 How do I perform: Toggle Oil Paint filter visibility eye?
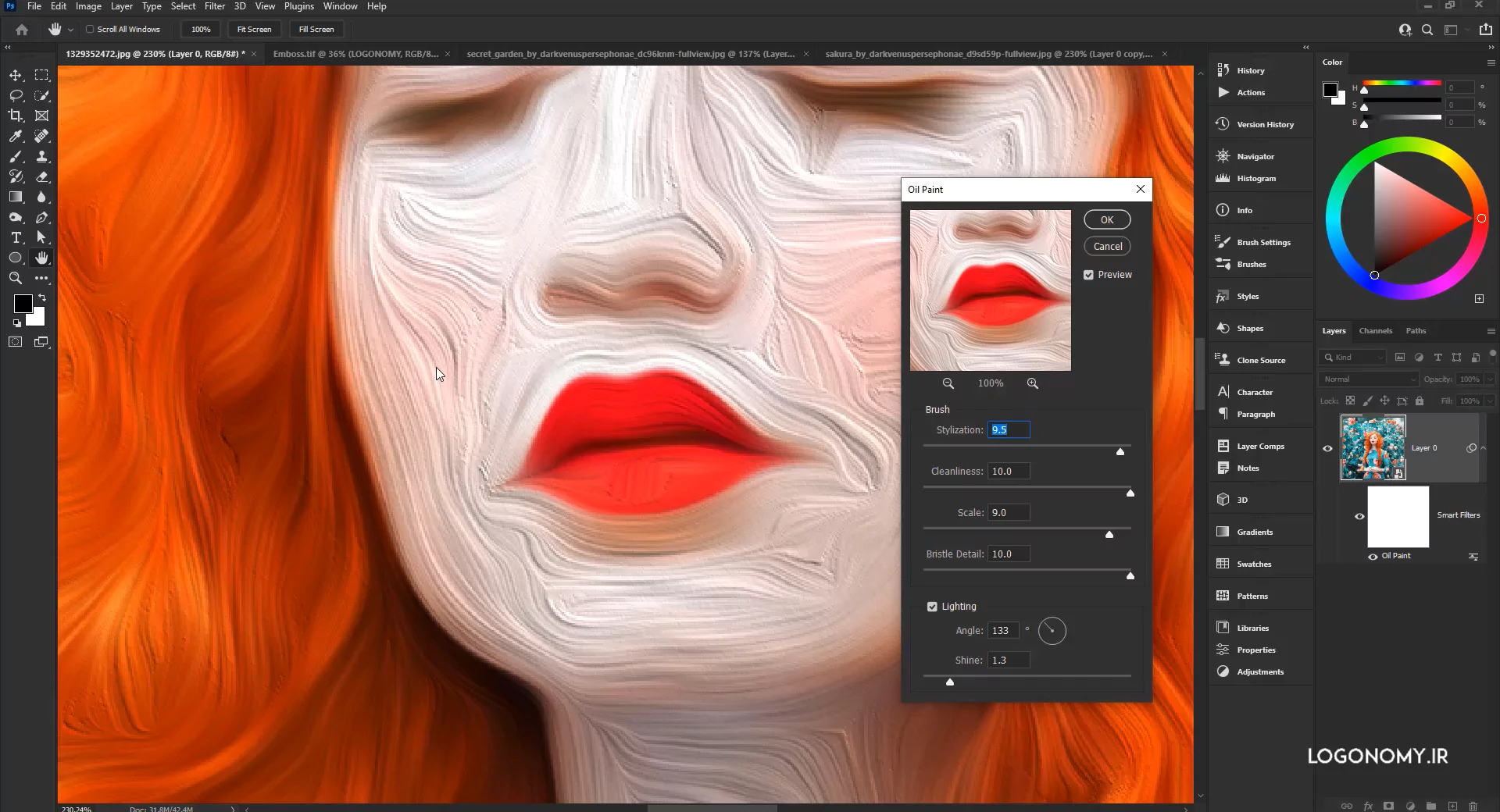(x=1373, y=557)
